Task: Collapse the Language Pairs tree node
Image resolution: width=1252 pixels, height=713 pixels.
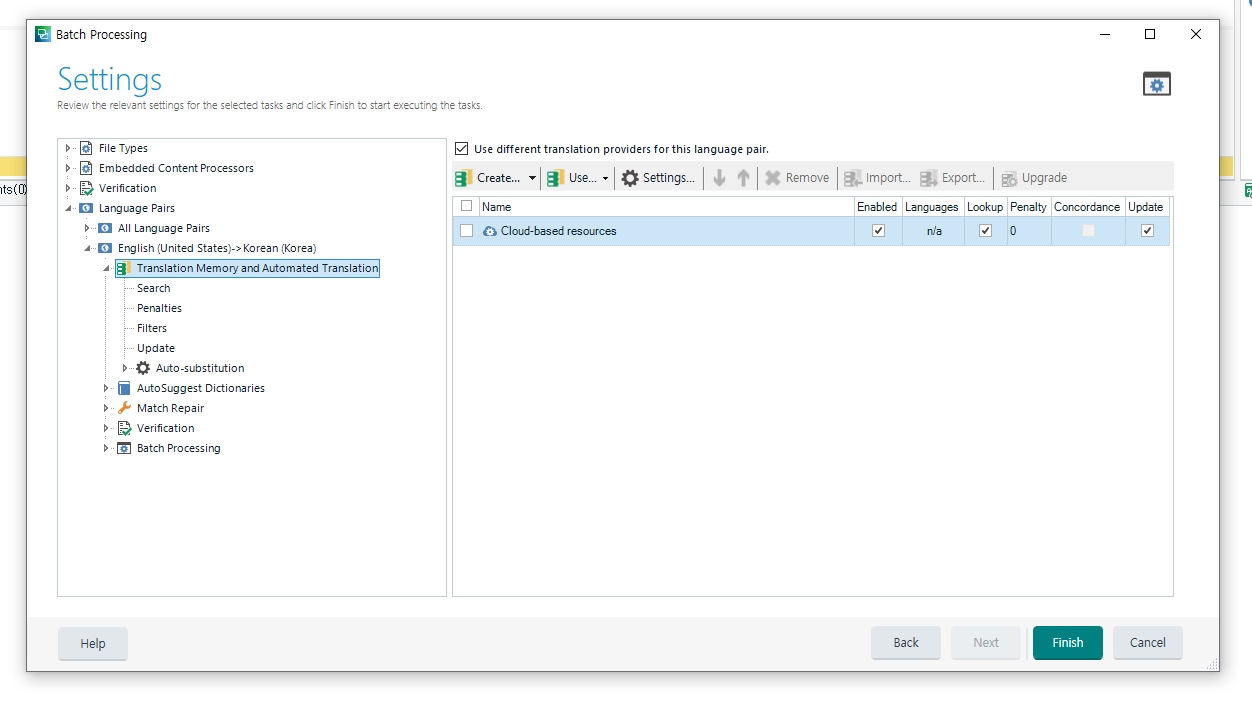Action: point(68,208)
